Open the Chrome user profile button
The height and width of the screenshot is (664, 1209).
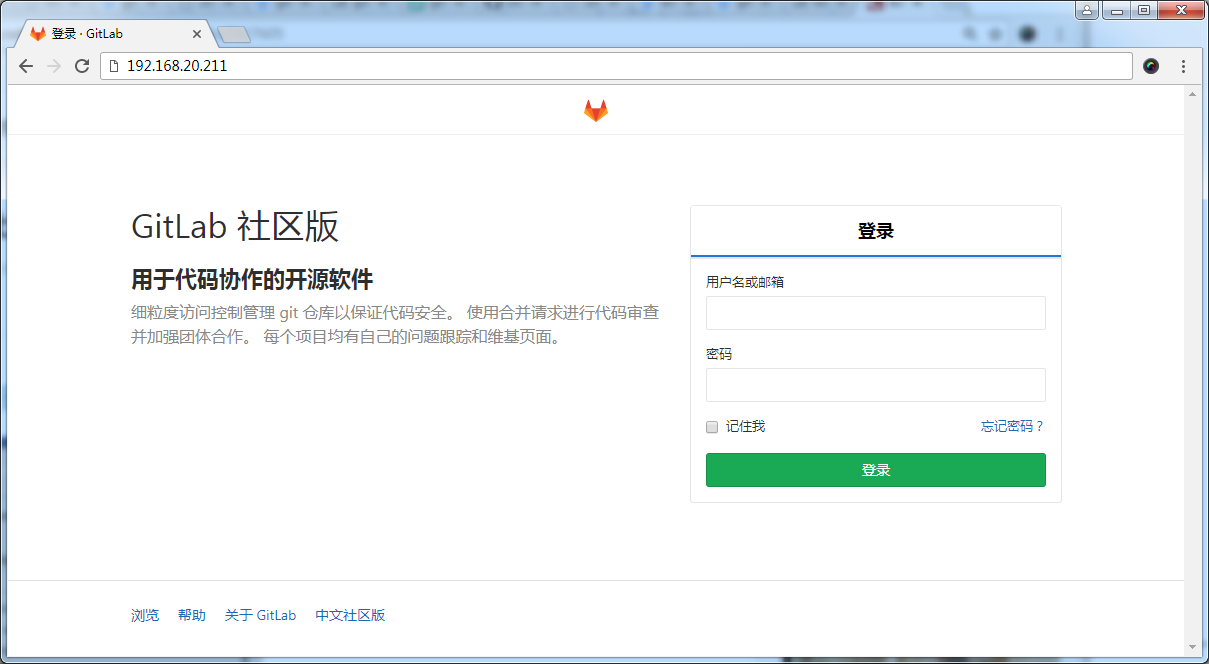point(1087,10)
